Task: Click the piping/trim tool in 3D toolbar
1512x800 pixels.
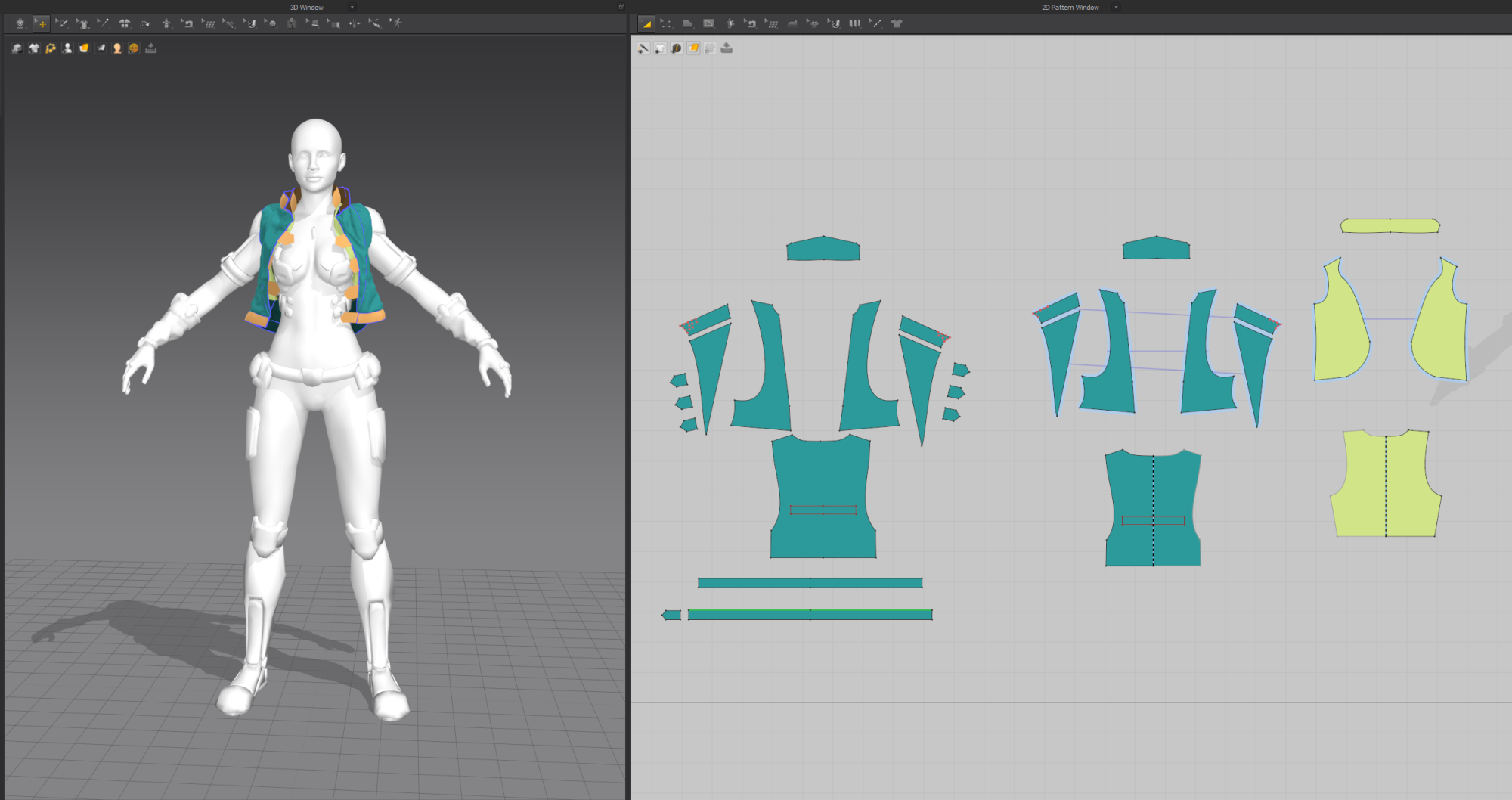Action: (x=312, y=24)
